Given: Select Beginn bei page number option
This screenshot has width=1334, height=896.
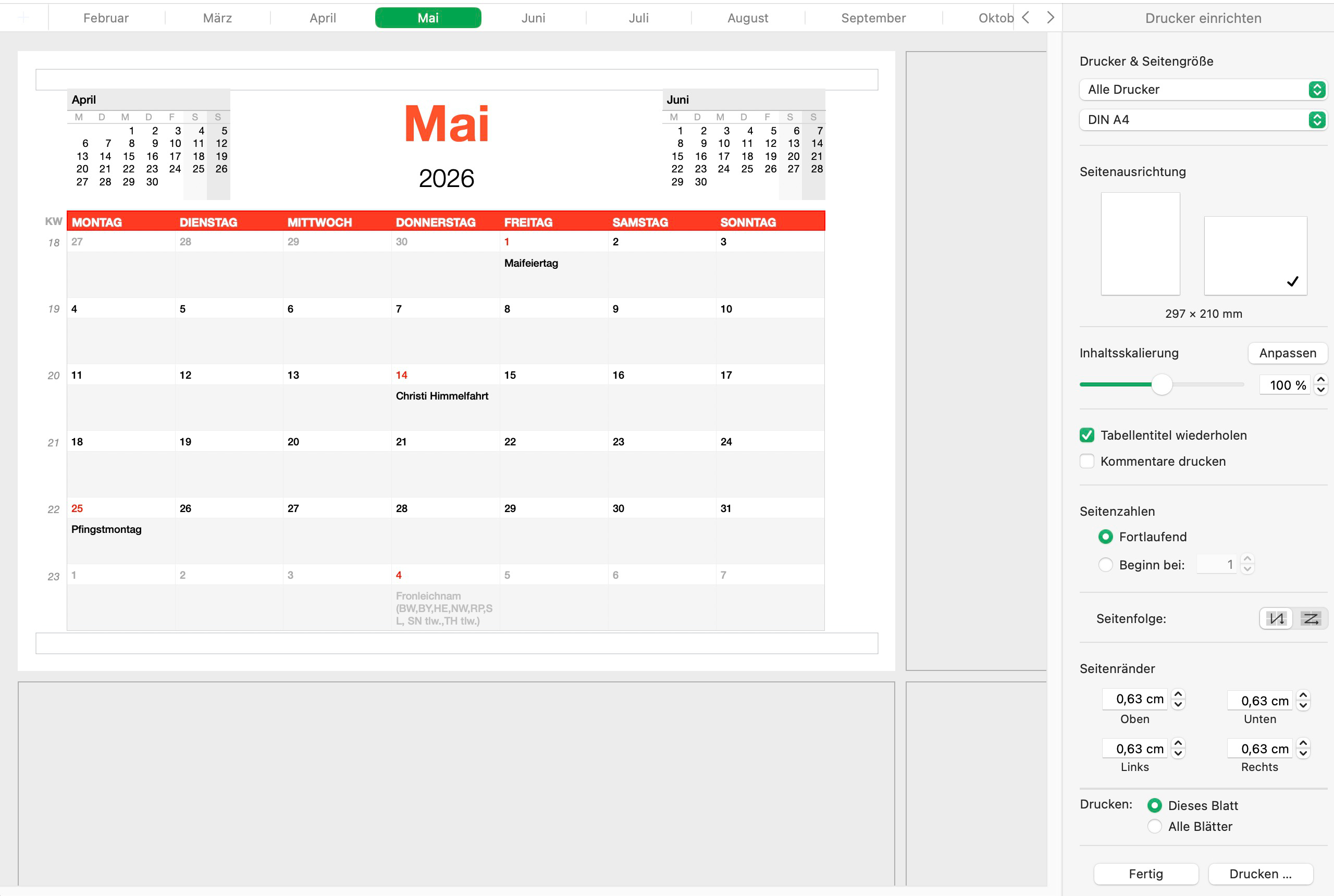Looking at the screenshot, I should [1105, 565].
